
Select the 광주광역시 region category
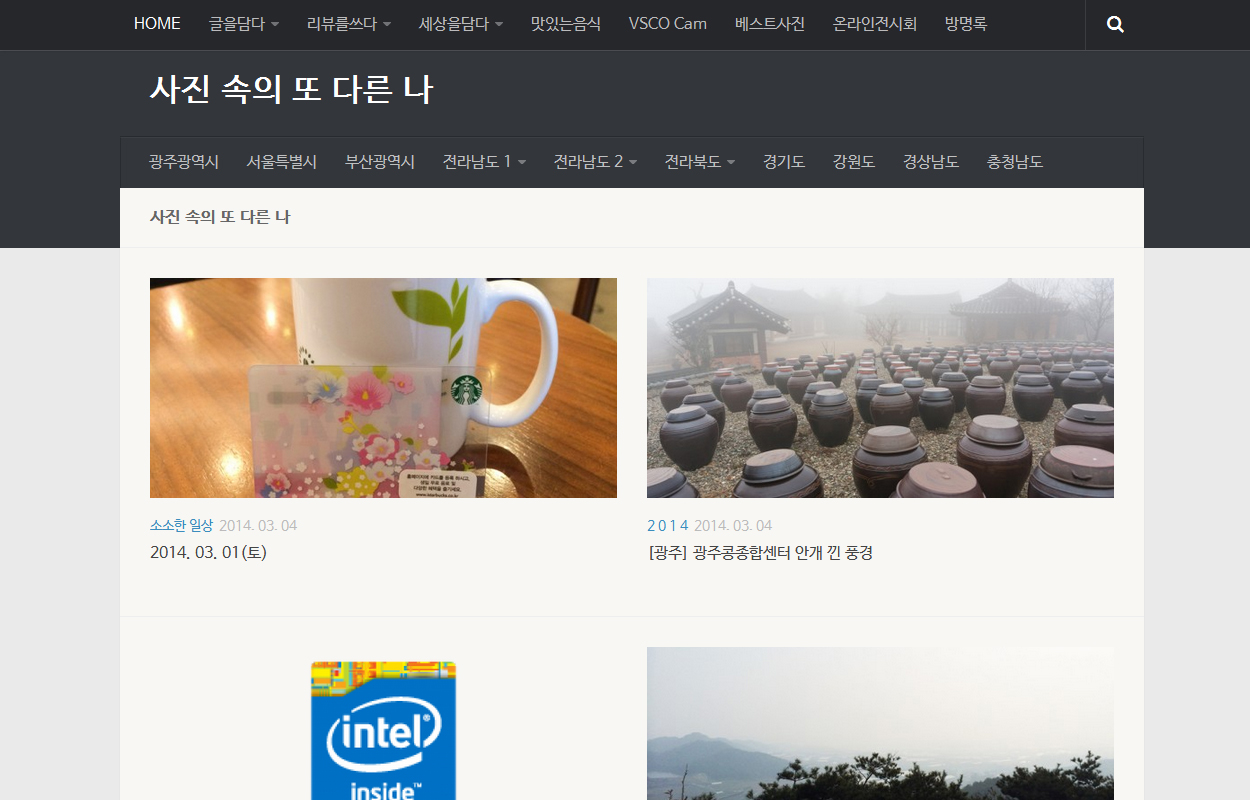tap(184, 162)
